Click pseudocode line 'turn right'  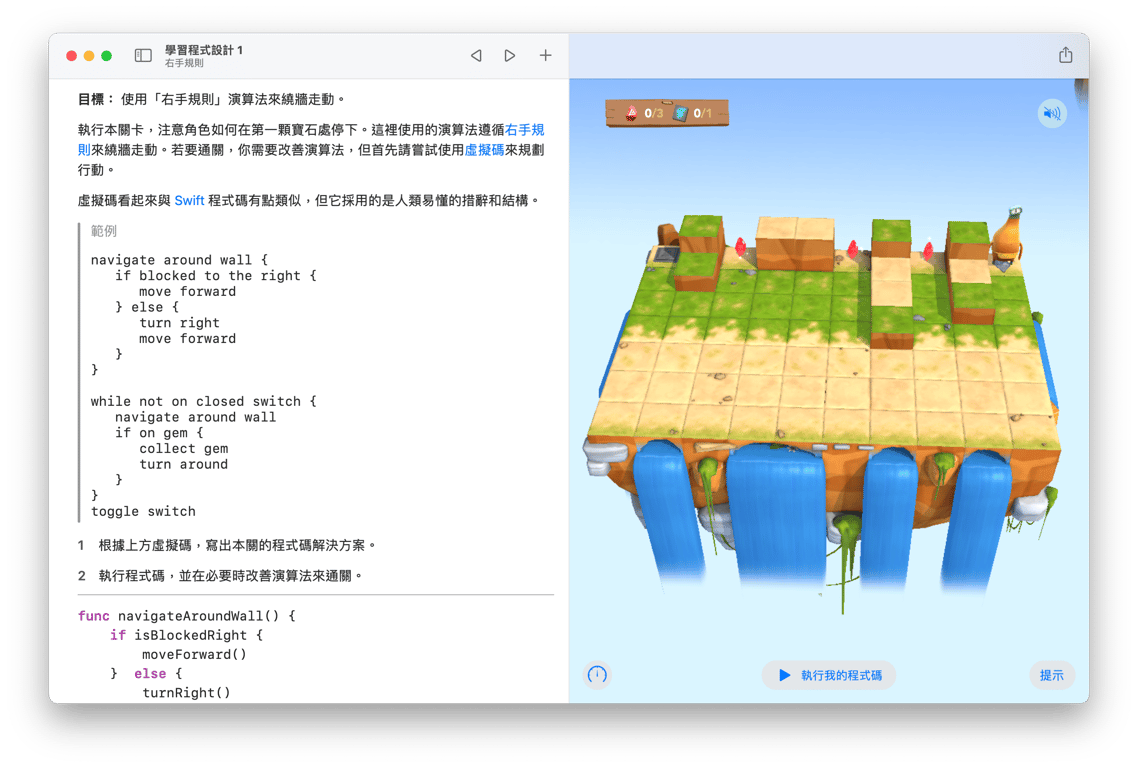pyautogui.click(x=179, y=323)
